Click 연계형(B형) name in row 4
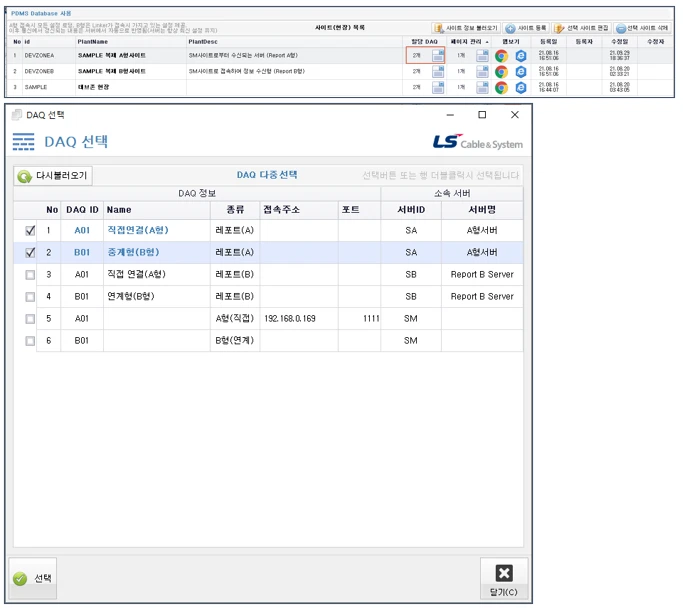Viewport: 683px width, 613px height. [x=131, y=297]
